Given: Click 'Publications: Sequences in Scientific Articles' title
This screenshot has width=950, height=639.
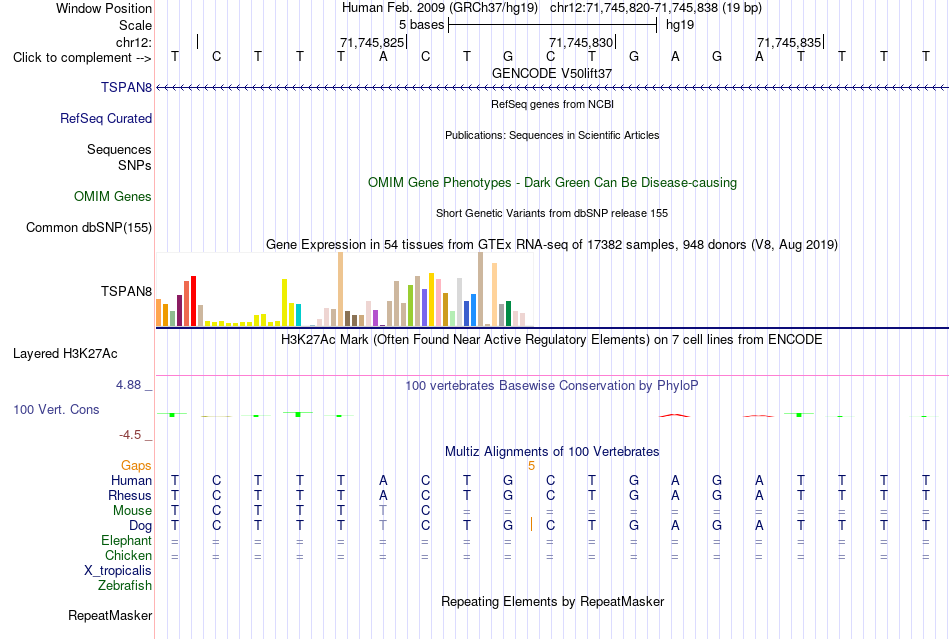Looking at the screenshot, I should coord(552,135).
